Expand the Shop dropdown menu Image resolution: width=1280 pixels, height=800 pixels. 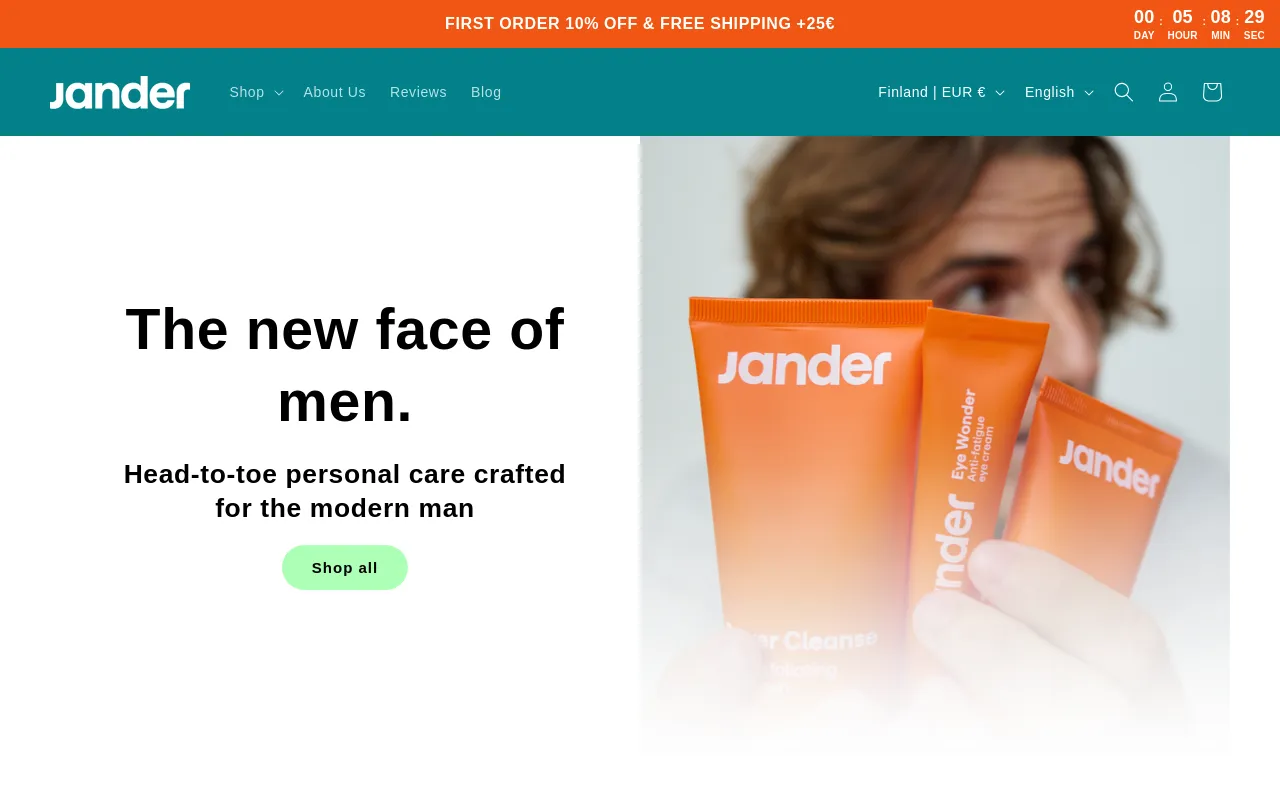tap(256, 92)
